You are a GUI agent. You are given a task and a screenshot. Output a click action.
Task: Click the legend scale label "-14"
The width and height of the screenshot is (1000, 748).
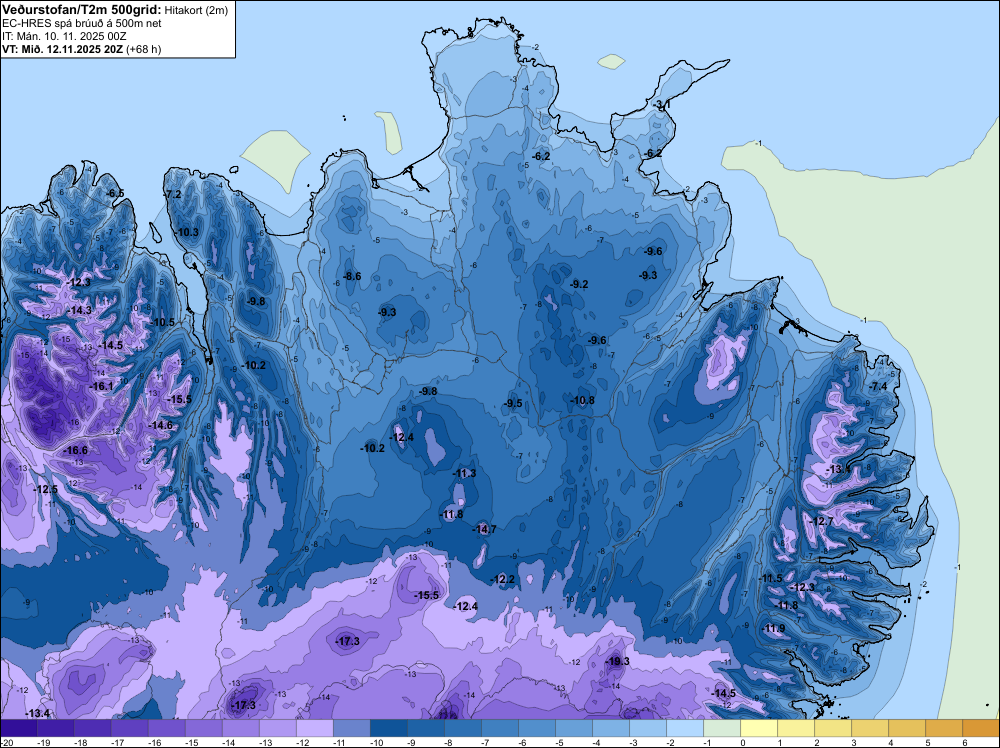coord(228,743)
